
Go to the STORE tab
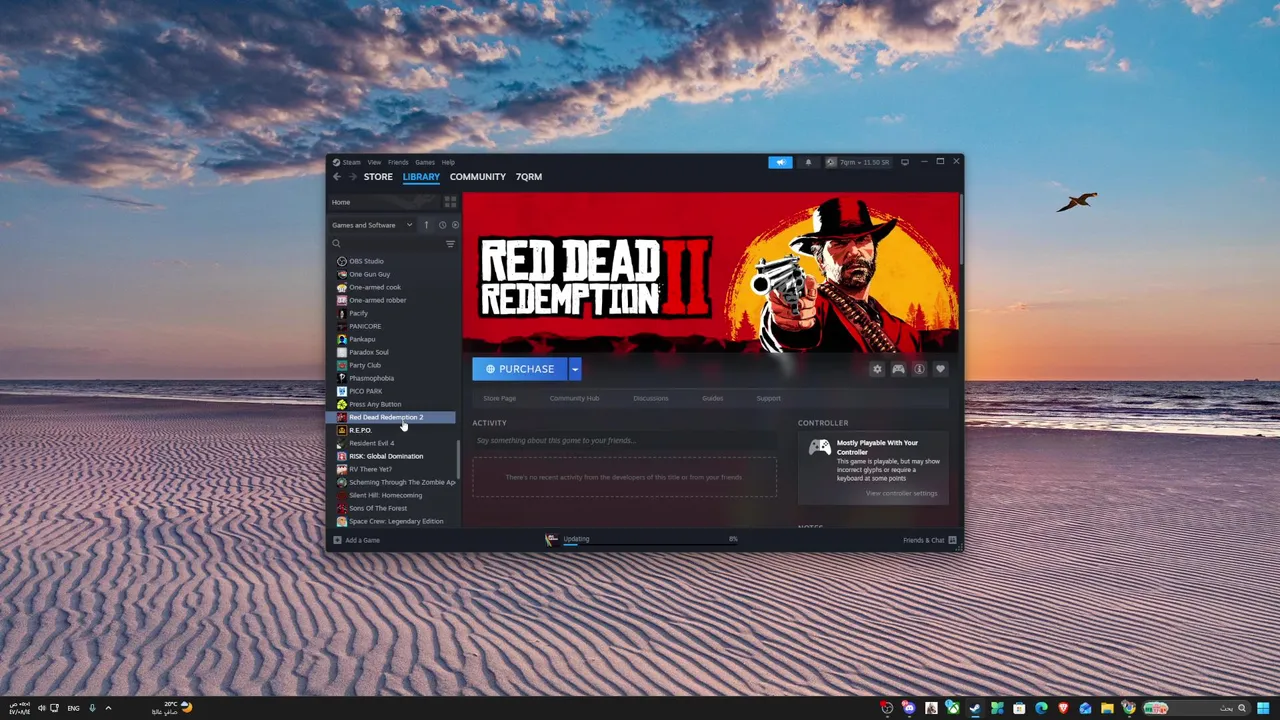pyautogui.click(x=378, y=177)
